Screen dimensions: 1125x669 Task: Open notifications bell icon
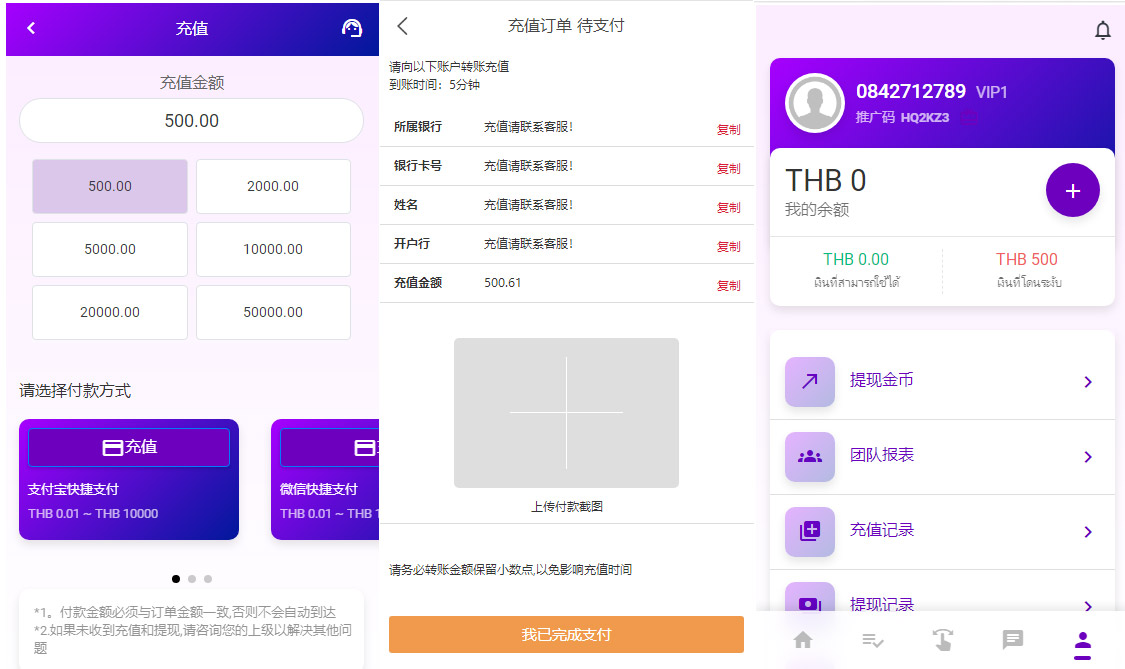click(x=1103, y=30)
